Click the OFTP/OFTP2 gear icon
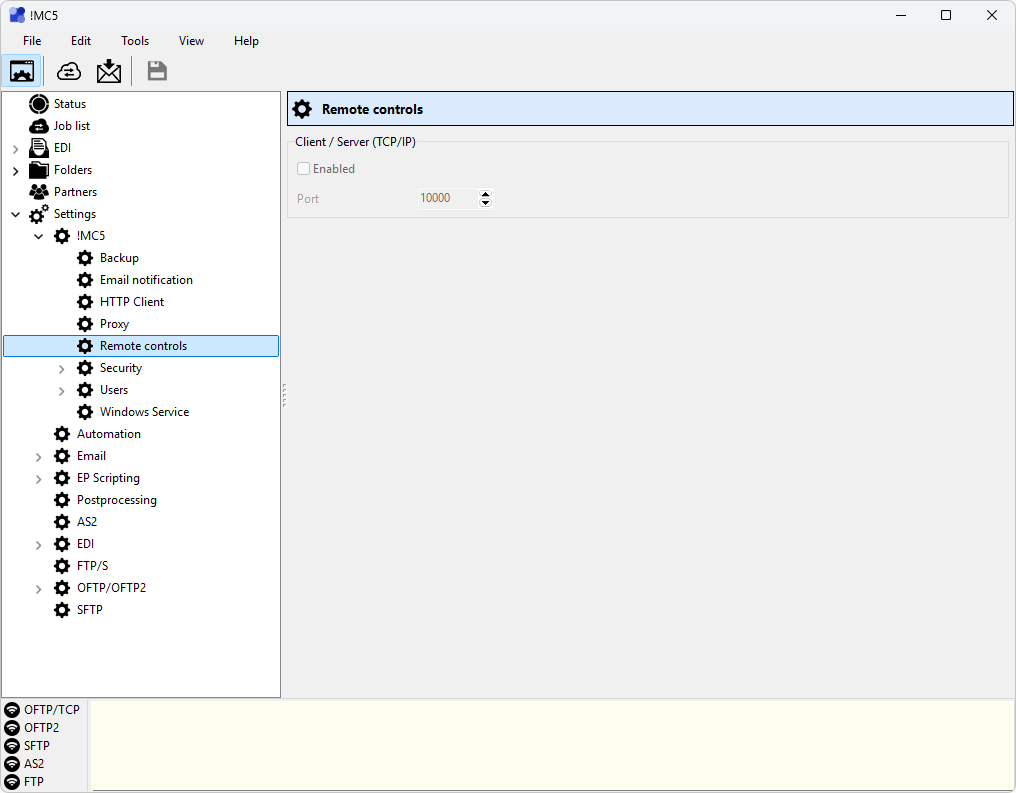This screenshot has width=1016, height=793. (62, 588)
